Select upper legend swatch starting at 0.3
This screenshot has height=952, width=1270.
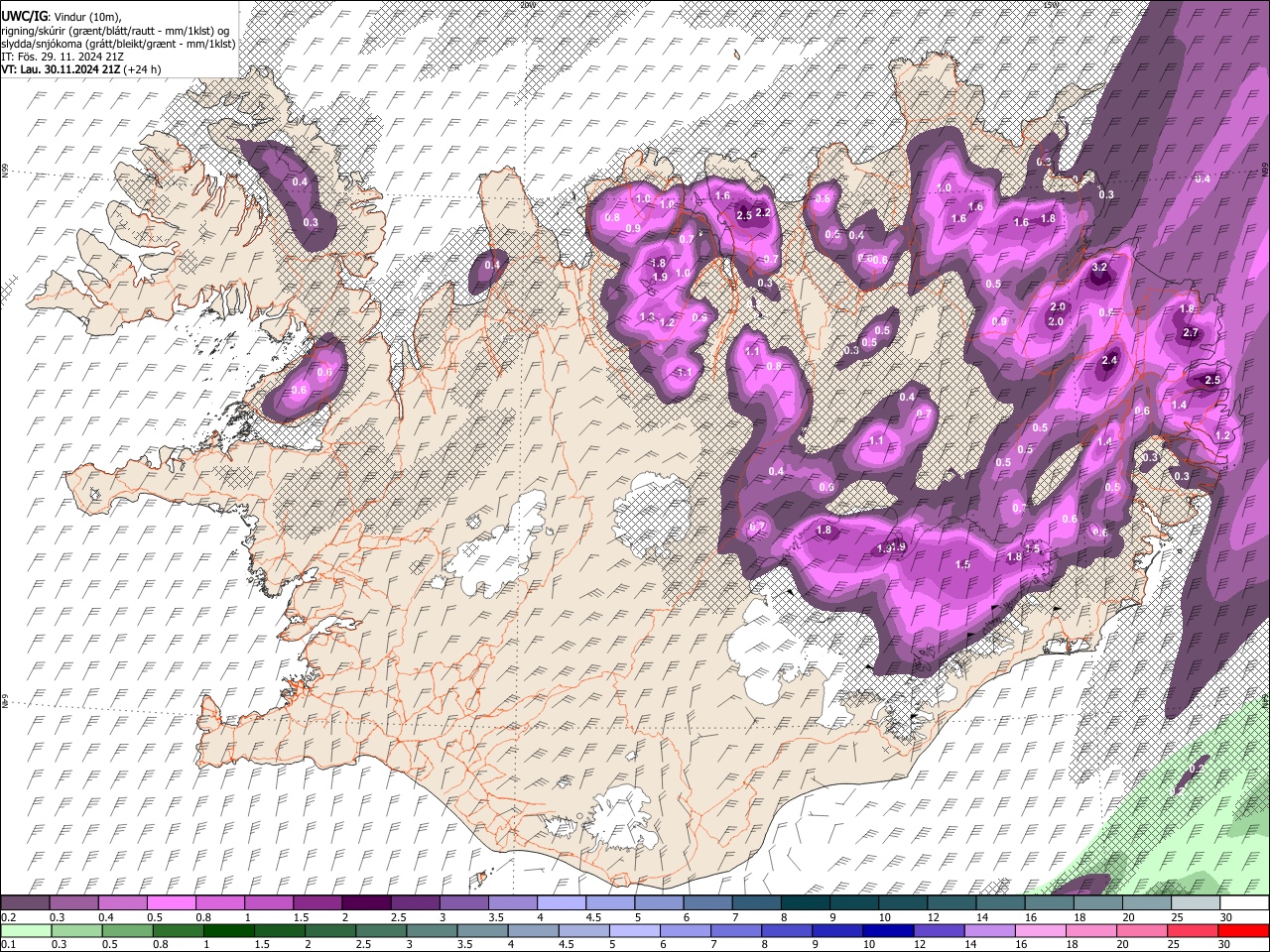[73, 903]
